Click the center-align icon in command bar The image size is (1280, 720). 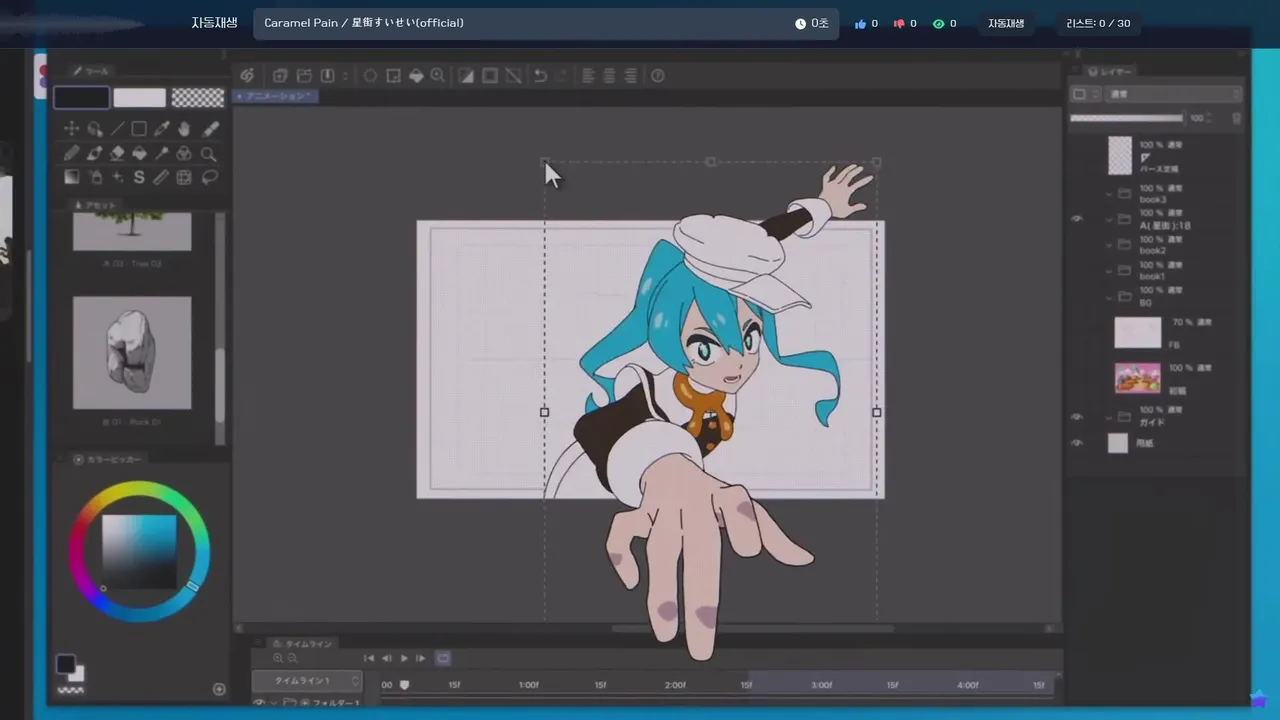(x=609, y=76)
